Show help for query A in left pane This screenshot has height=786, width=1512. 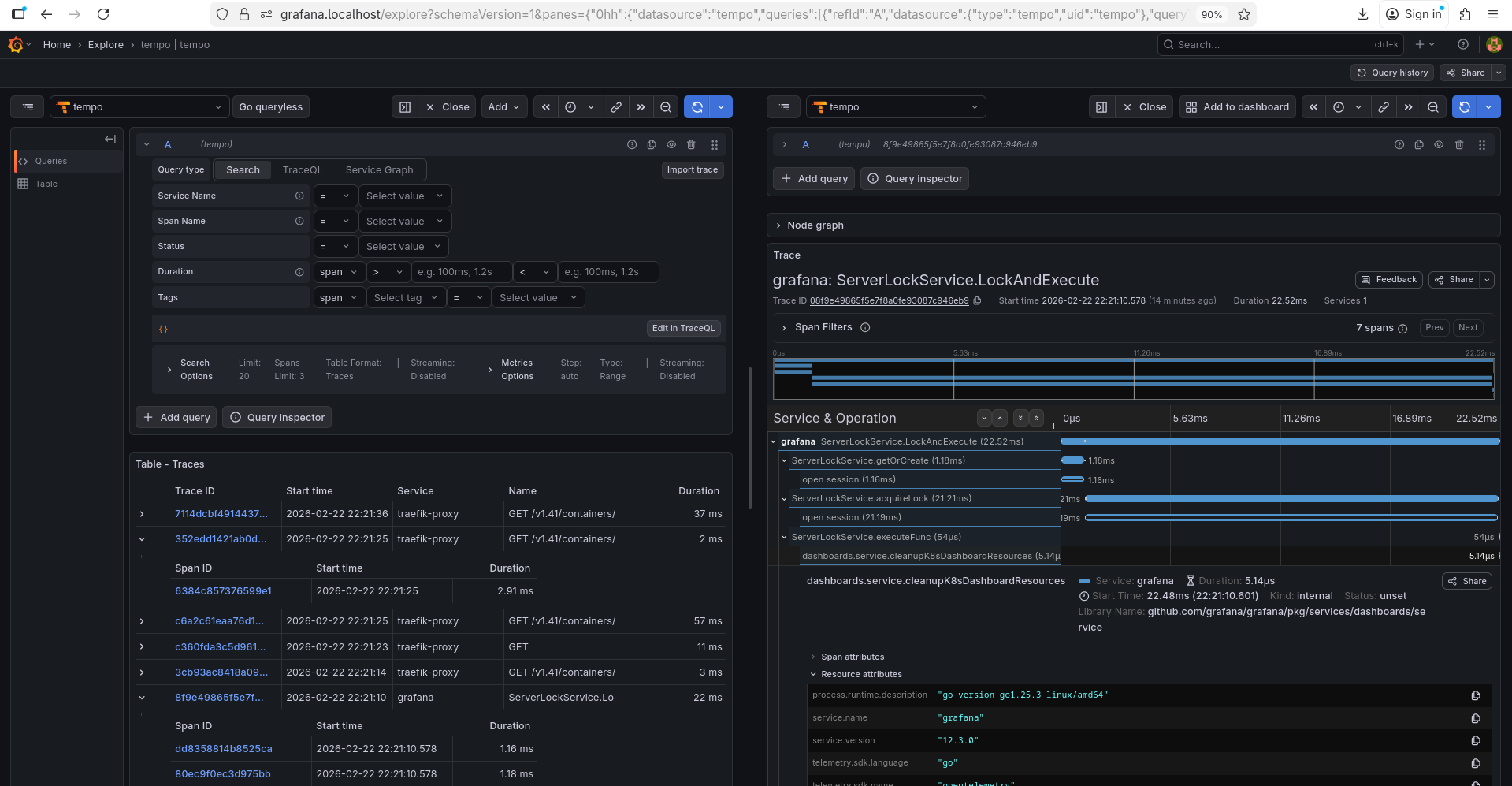632,145
